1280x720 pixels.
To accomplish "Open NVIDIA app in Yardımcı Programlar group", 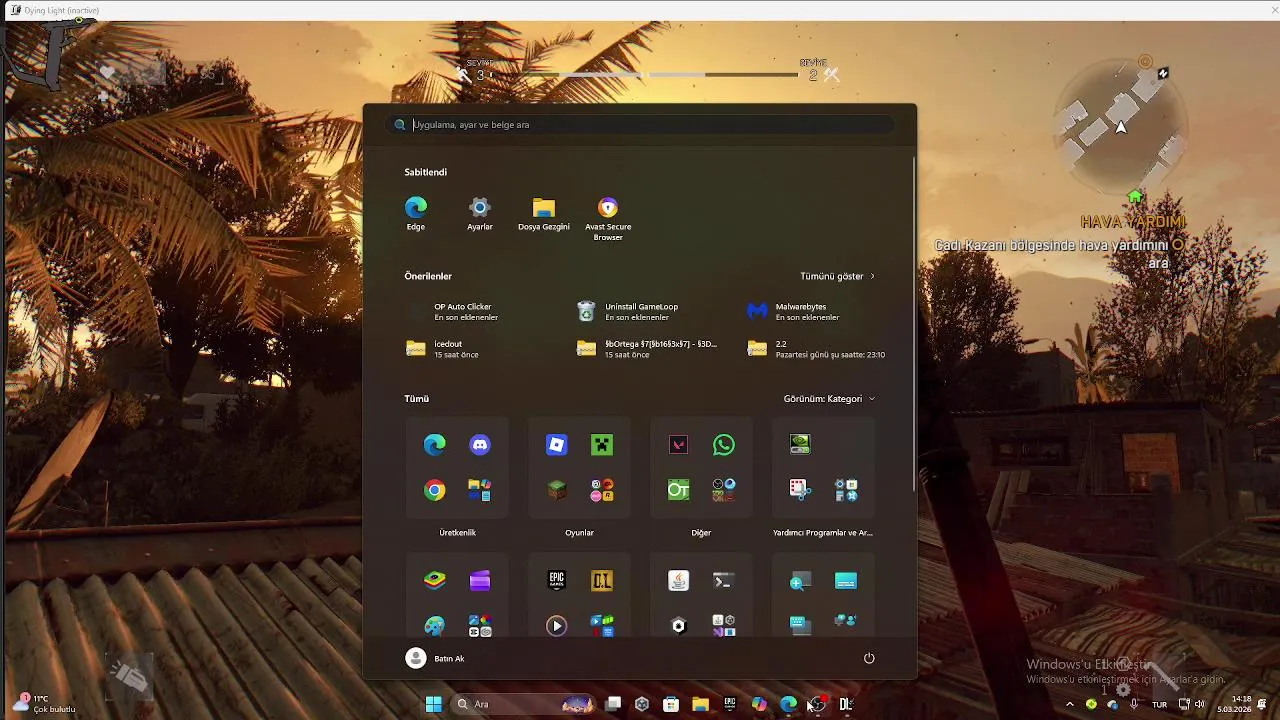I will (x=800, y=444).
